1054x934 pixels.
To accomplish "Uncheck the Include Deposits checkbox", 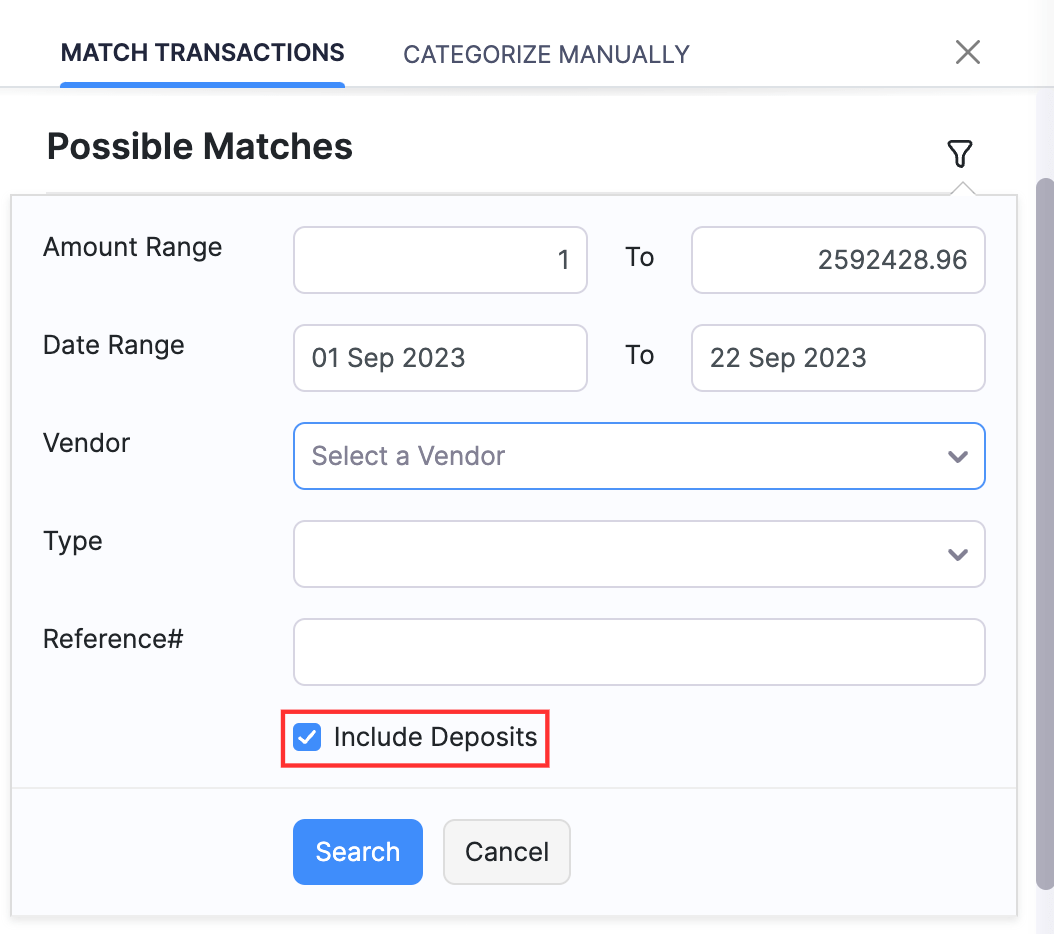I will (306, 737).
